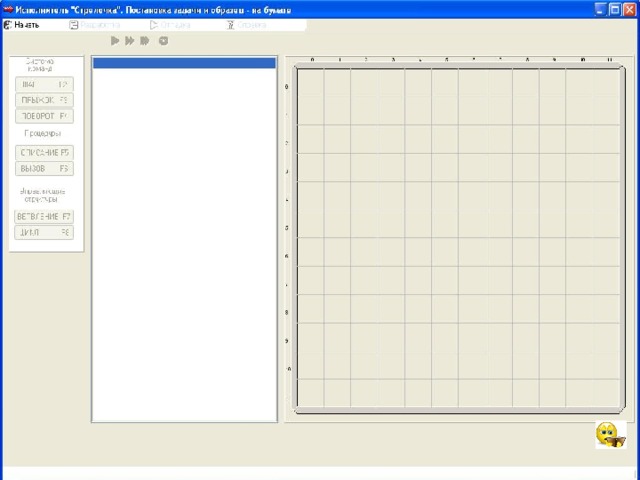Select the highlighted blue program line
This screenshot has width=640, height=480.
tap(184, 63)
